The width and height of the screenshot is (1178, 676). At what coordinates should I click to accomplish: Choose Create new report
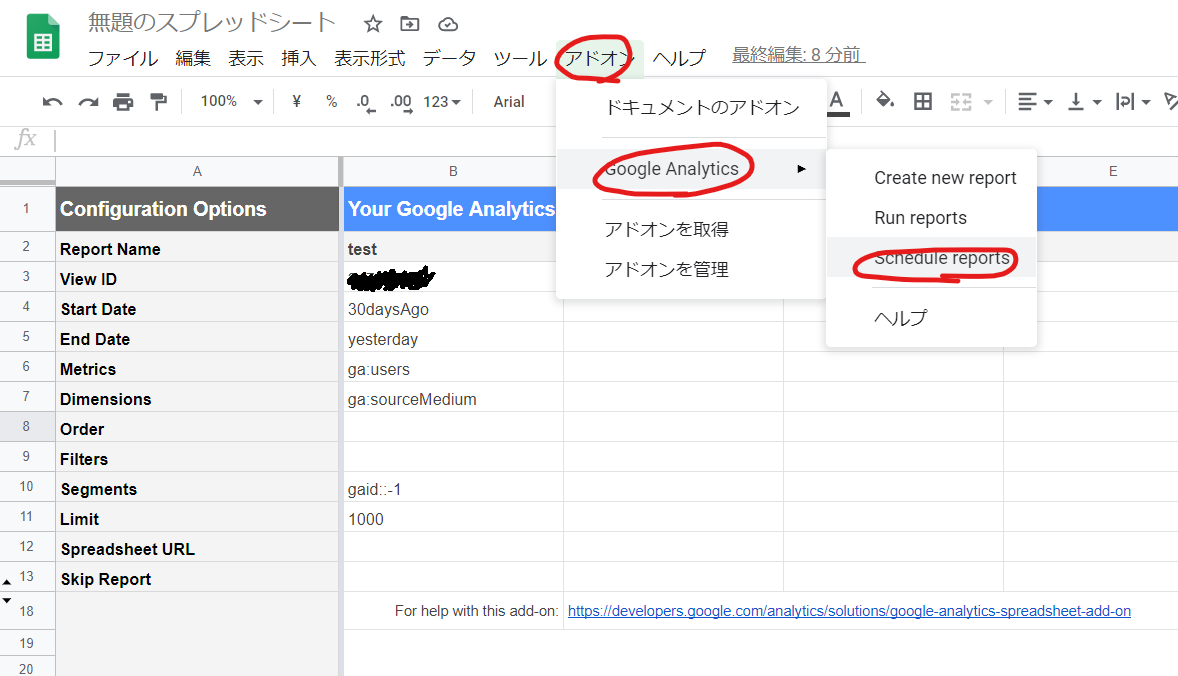click(x=945, y=178)
